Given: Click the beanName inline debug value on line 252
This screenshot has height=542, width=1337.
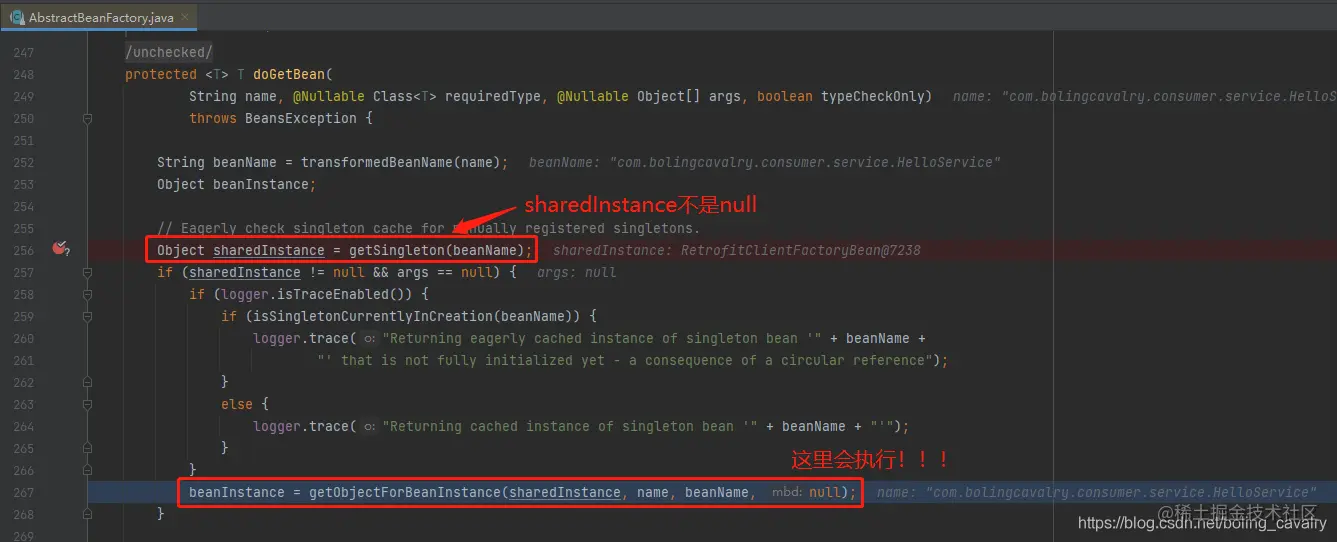Looking at the screenshot, I should click(765, 162).
